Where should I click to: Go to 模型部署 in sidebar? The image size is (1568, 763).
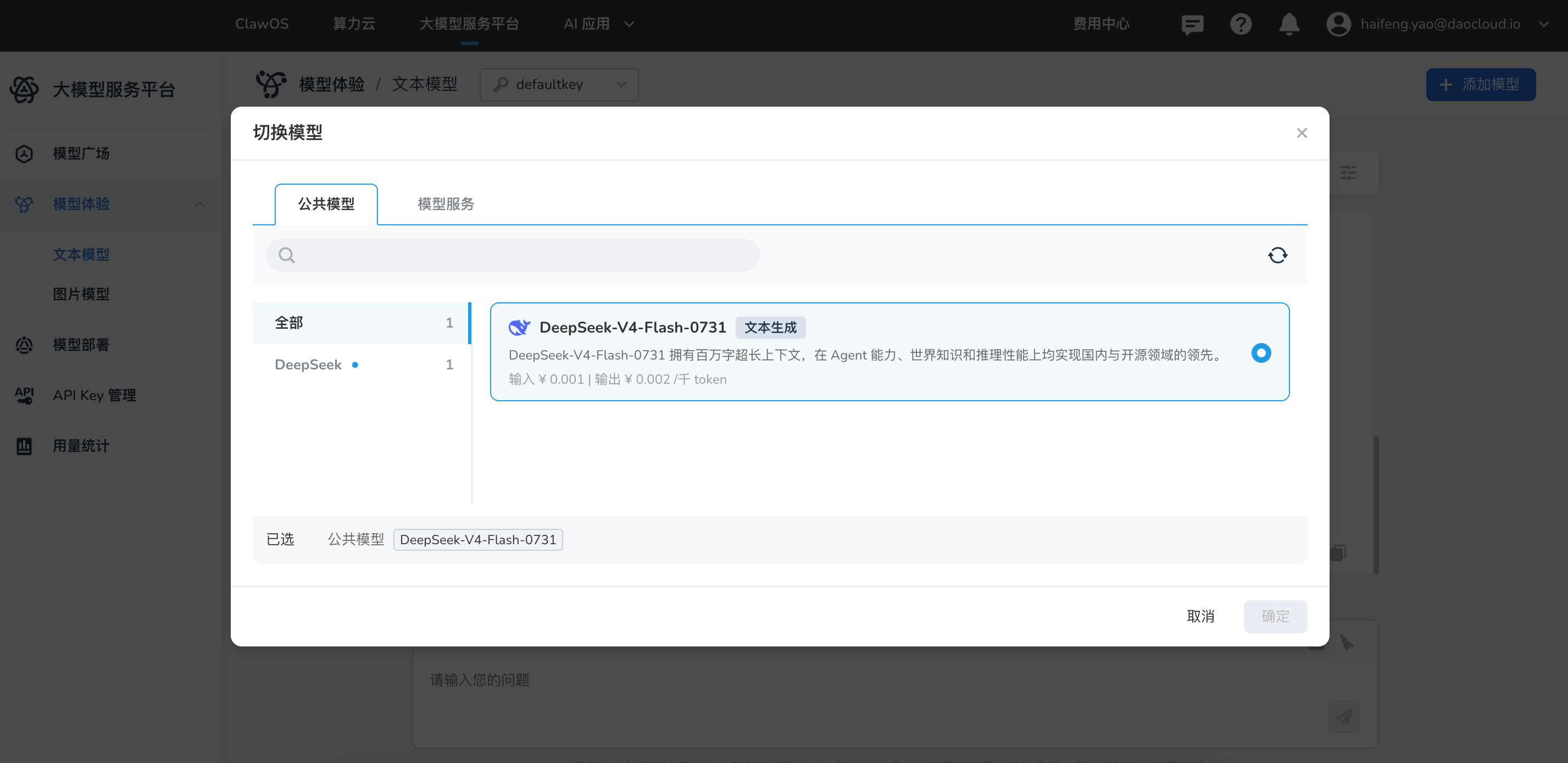[x=81, y=345]
